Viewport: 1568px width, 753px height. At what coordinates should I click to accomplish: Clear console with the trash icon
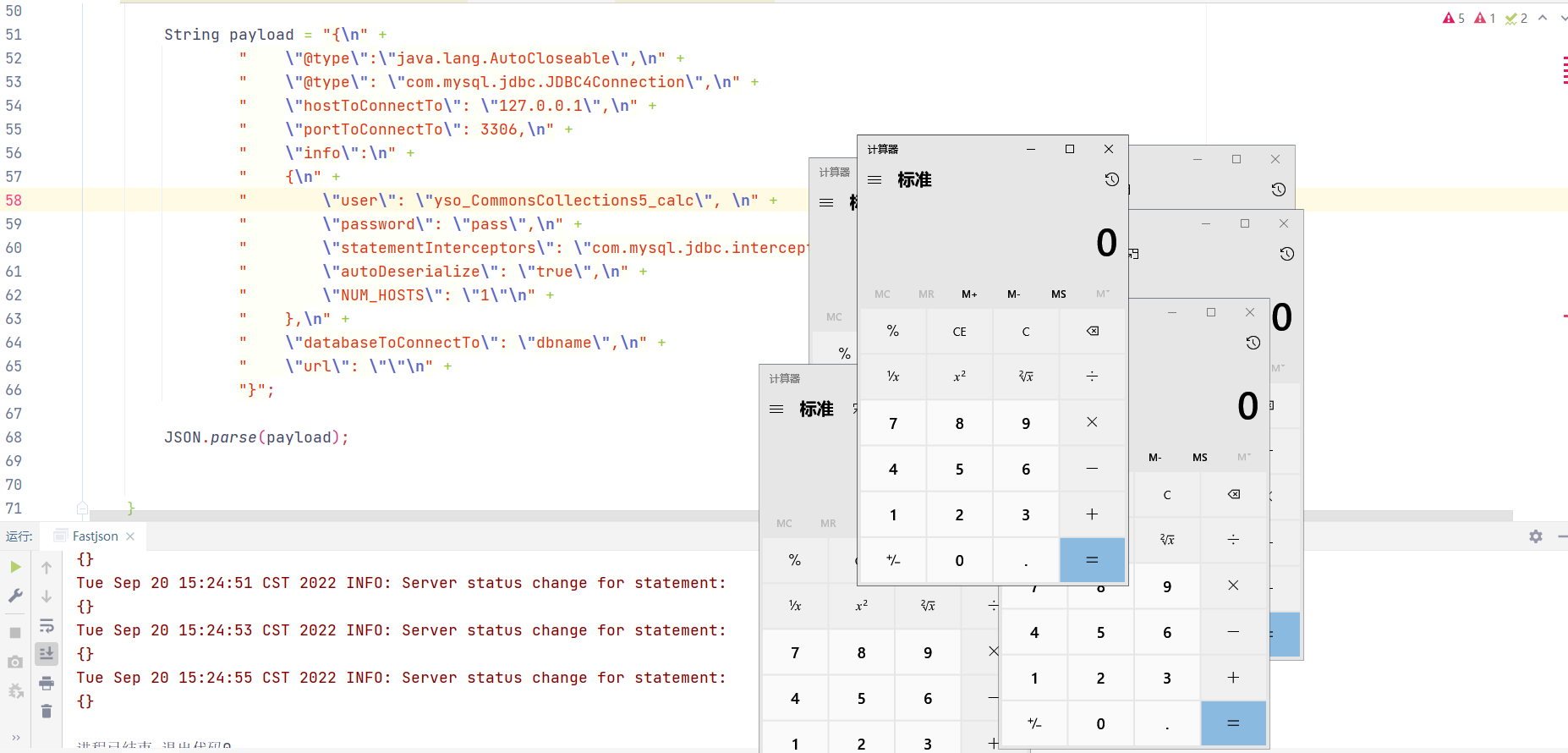pos(47,712)
